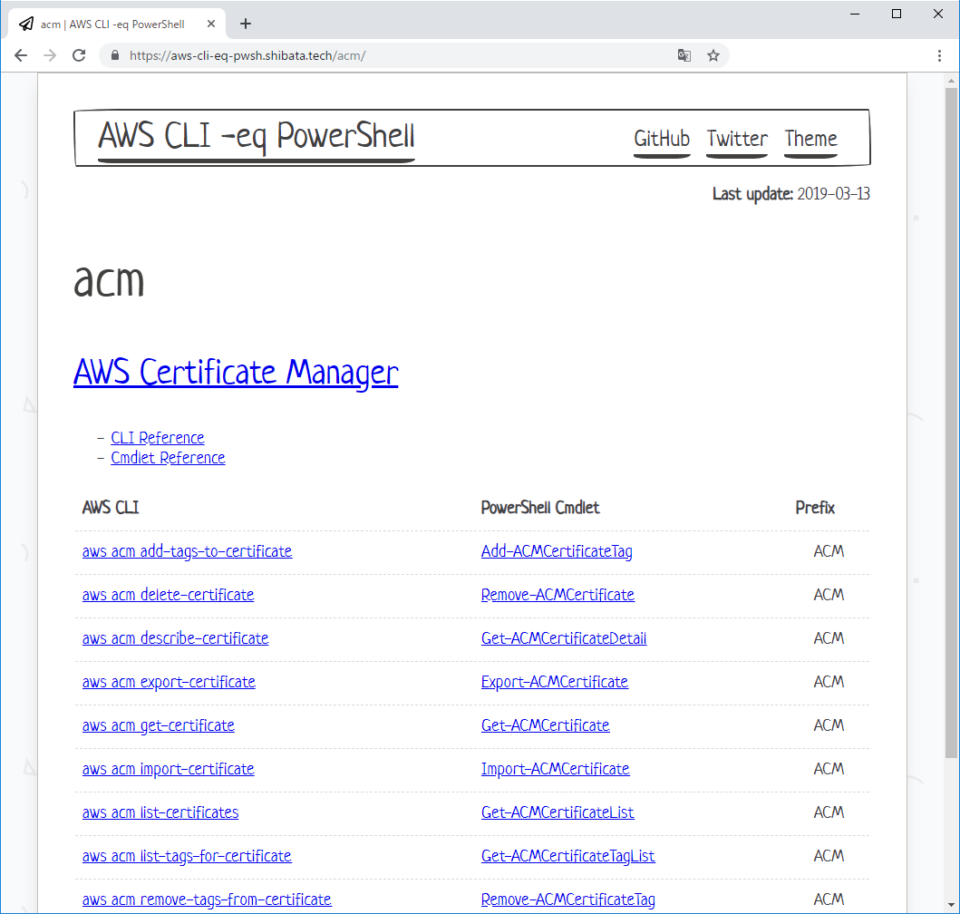The image size is (960, 914).
Task: Open a new browser tab with the plus button
Action: pyautogui.click(x=245, y=23)
